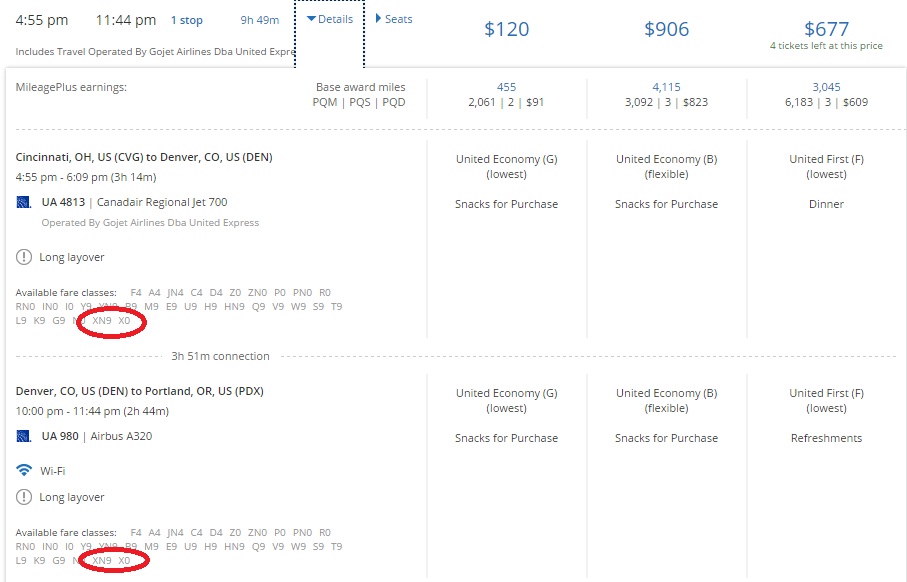This screenshot has width=907, height=582.
Task: Select the $120 economy fare
Action: click(506, 29)
